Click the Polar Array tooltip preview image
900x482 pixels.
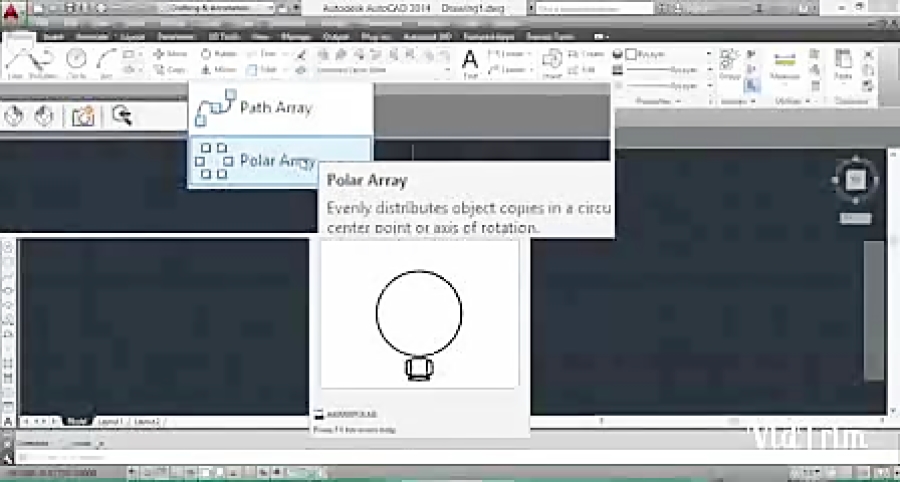point(420,314)
